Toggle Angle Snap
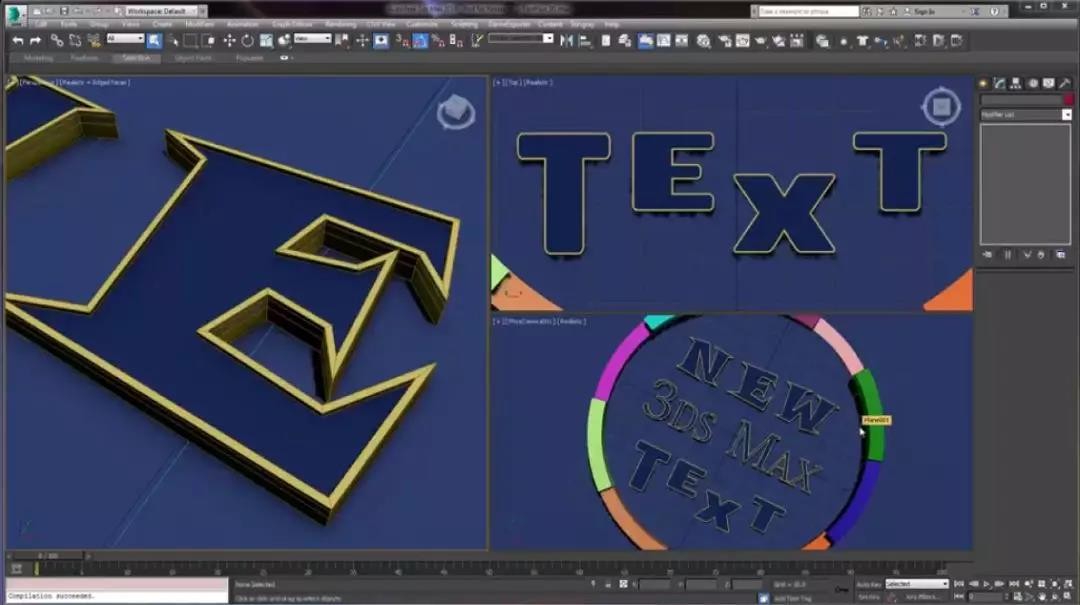Screen dimensions: 1080x605 pyautogui.click(x=420, y=41)
